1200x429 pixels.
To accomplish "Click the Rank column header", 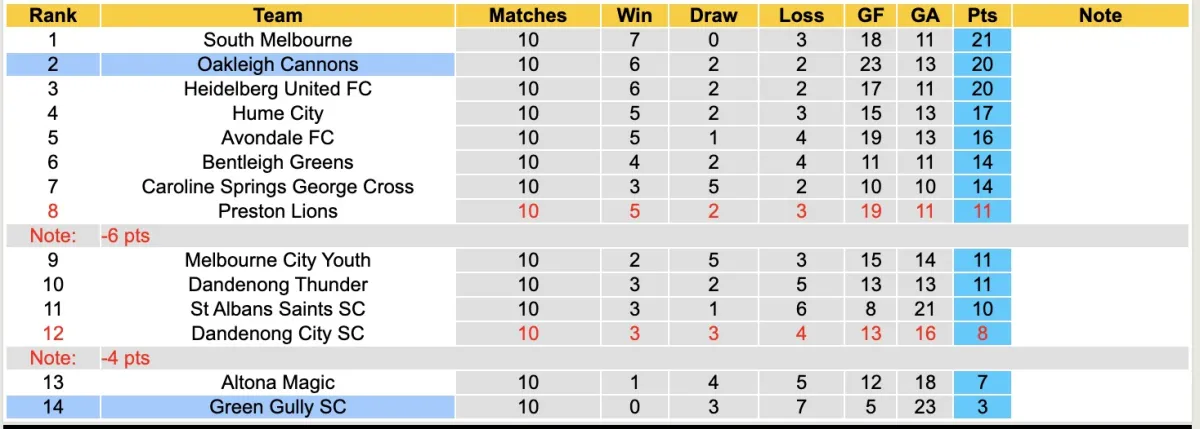I will coord(52,15).
